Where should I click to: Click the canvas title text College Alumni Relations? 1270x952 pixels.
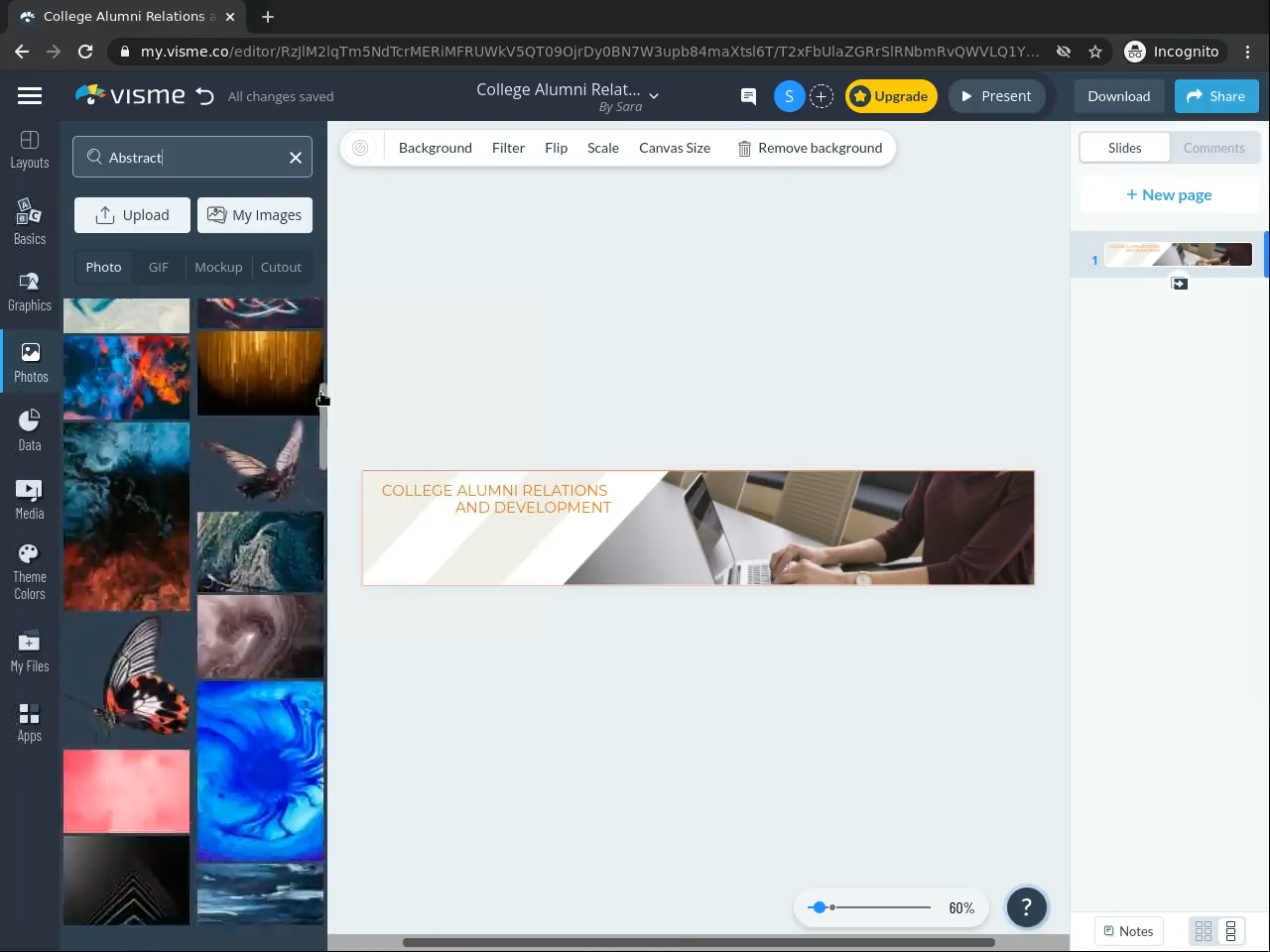[x=496, y=499]
